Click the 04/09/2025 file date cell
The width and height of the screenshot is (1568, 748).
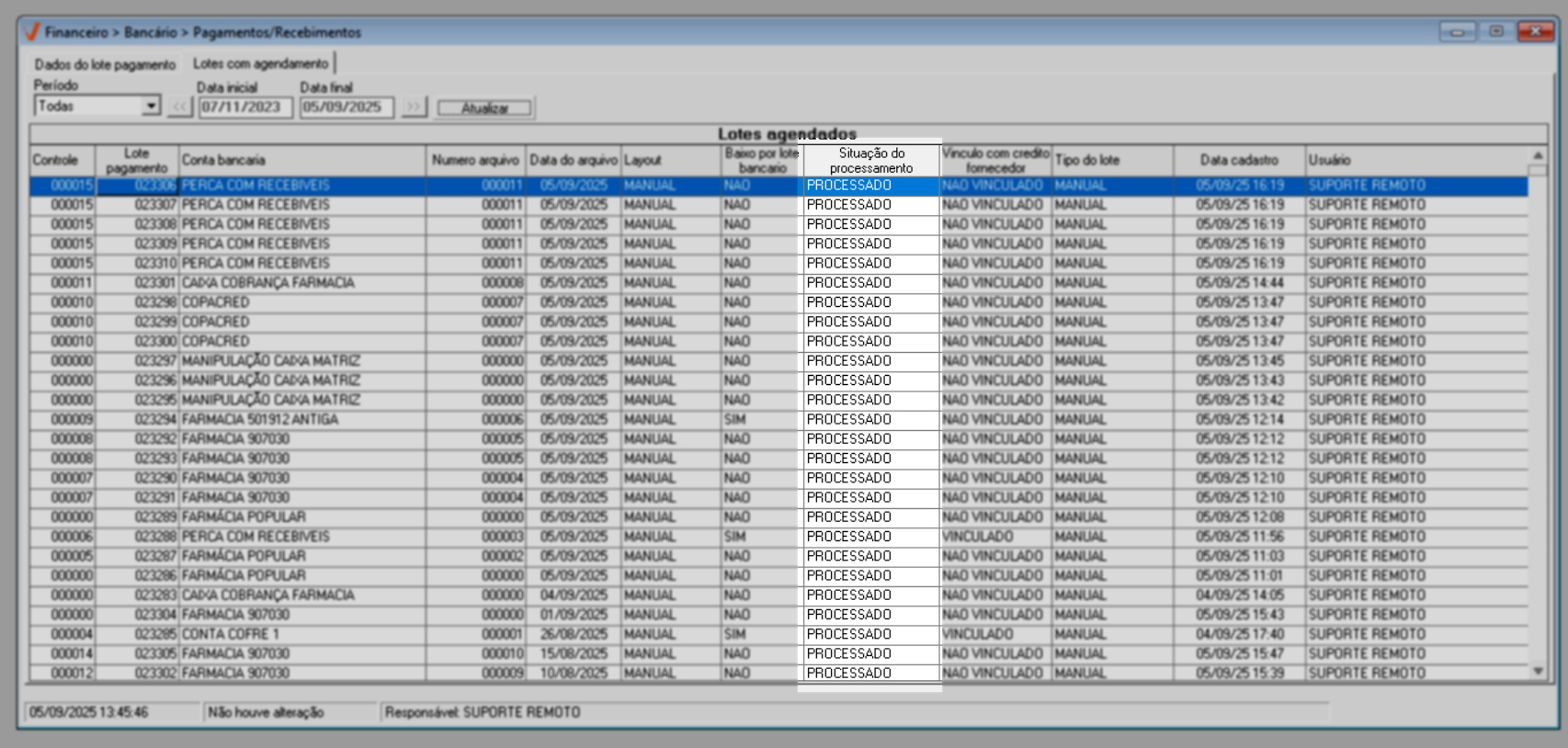click(x=574, y=595)
